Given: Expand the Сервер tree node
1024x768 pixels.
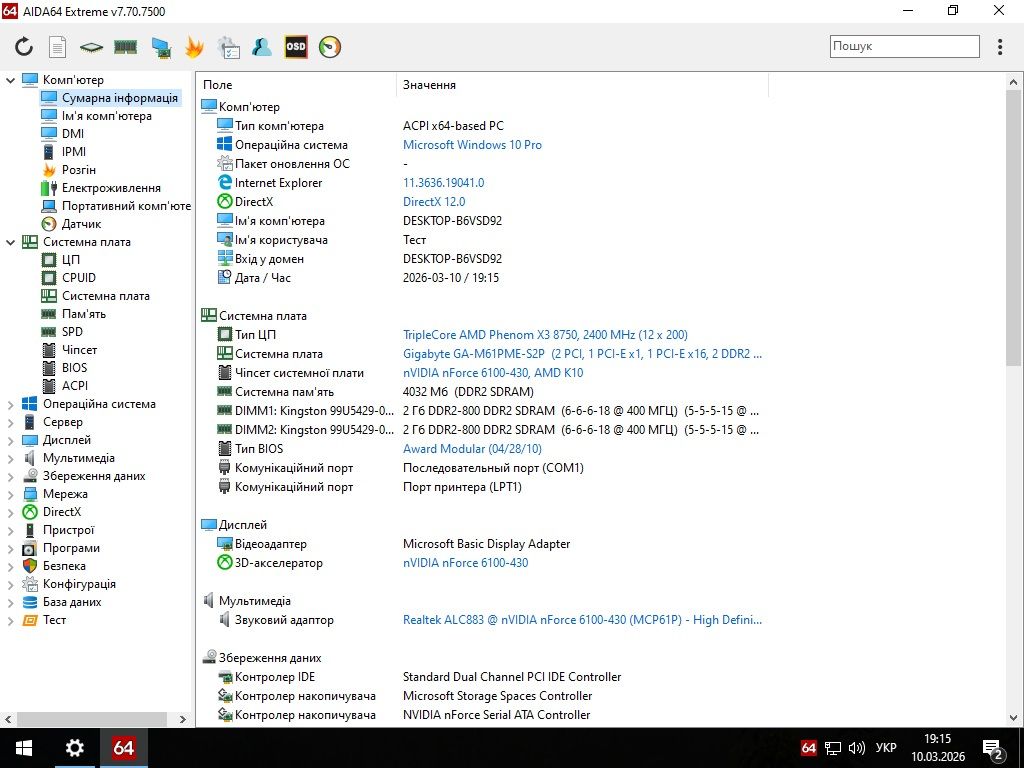Looking at the screenshot, I should [x=10, y=423].
